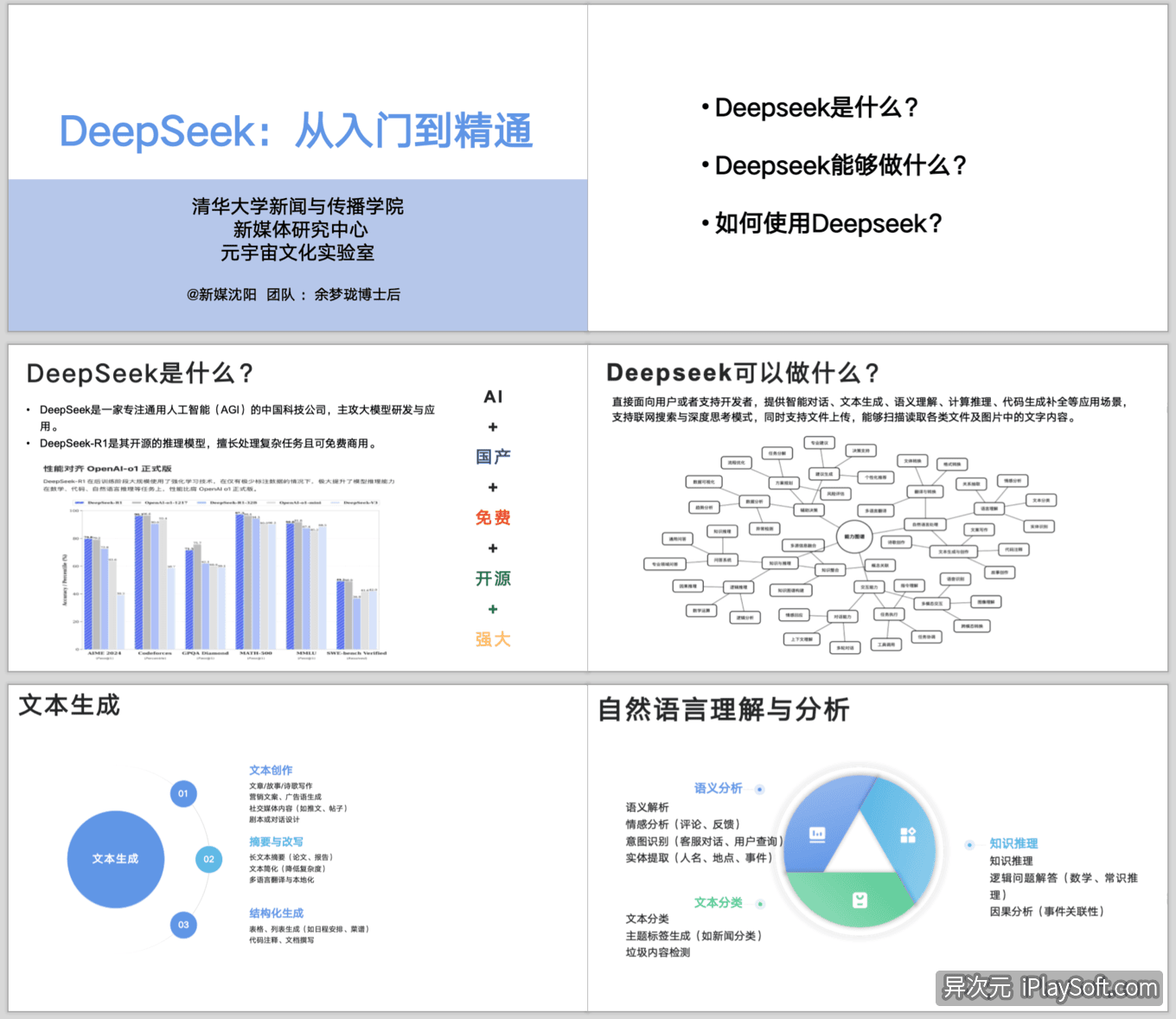1176x1019 pixels.
Task: Click the 知识整合 node in the mind map
Action: (x=830, y=569)
